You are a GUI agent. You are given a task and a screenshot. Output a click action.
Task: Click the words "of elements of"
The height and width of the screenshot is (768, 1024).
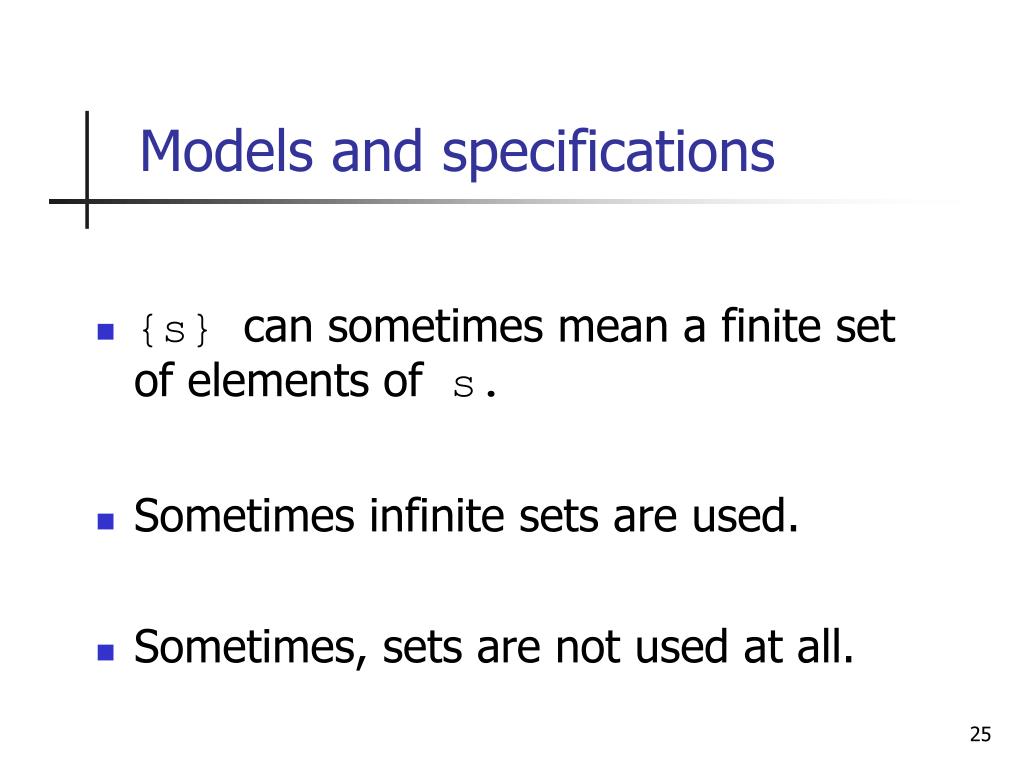click(279, 380)
